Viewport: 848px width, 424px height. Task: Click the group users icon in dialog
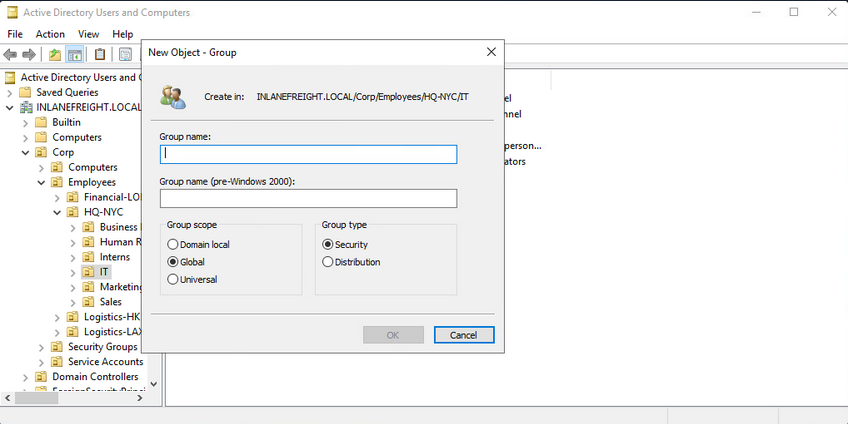pos(172,97)
